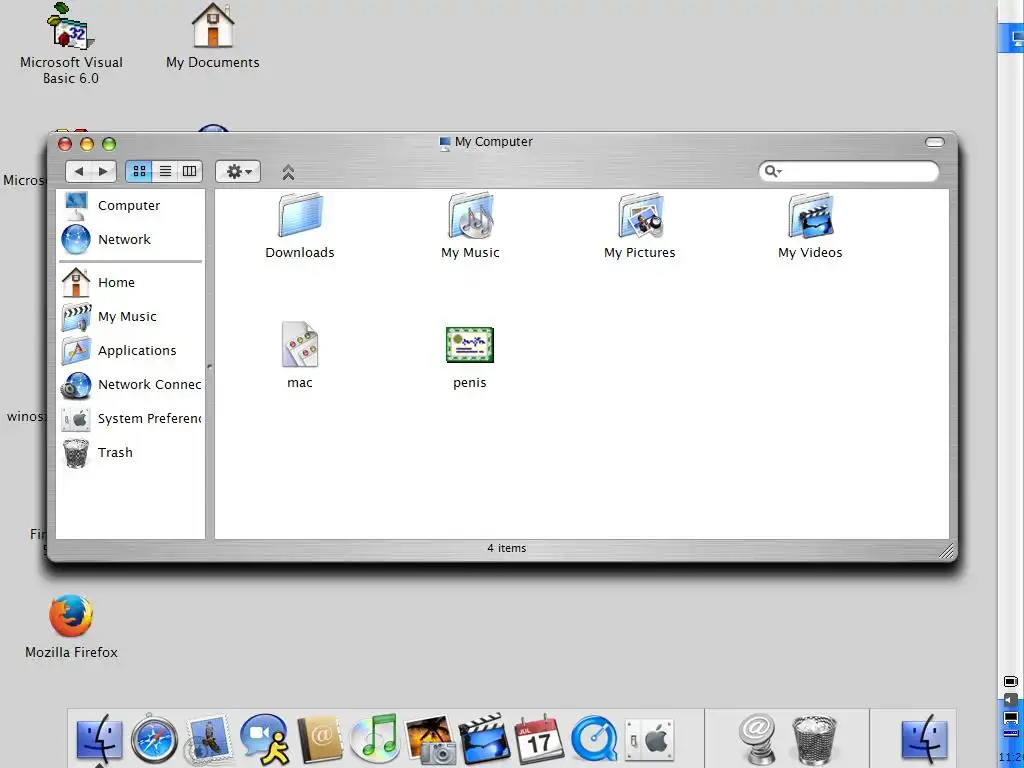Select the My Pictures folder icon
The image size is (1024, 768).
coord(640,215)
